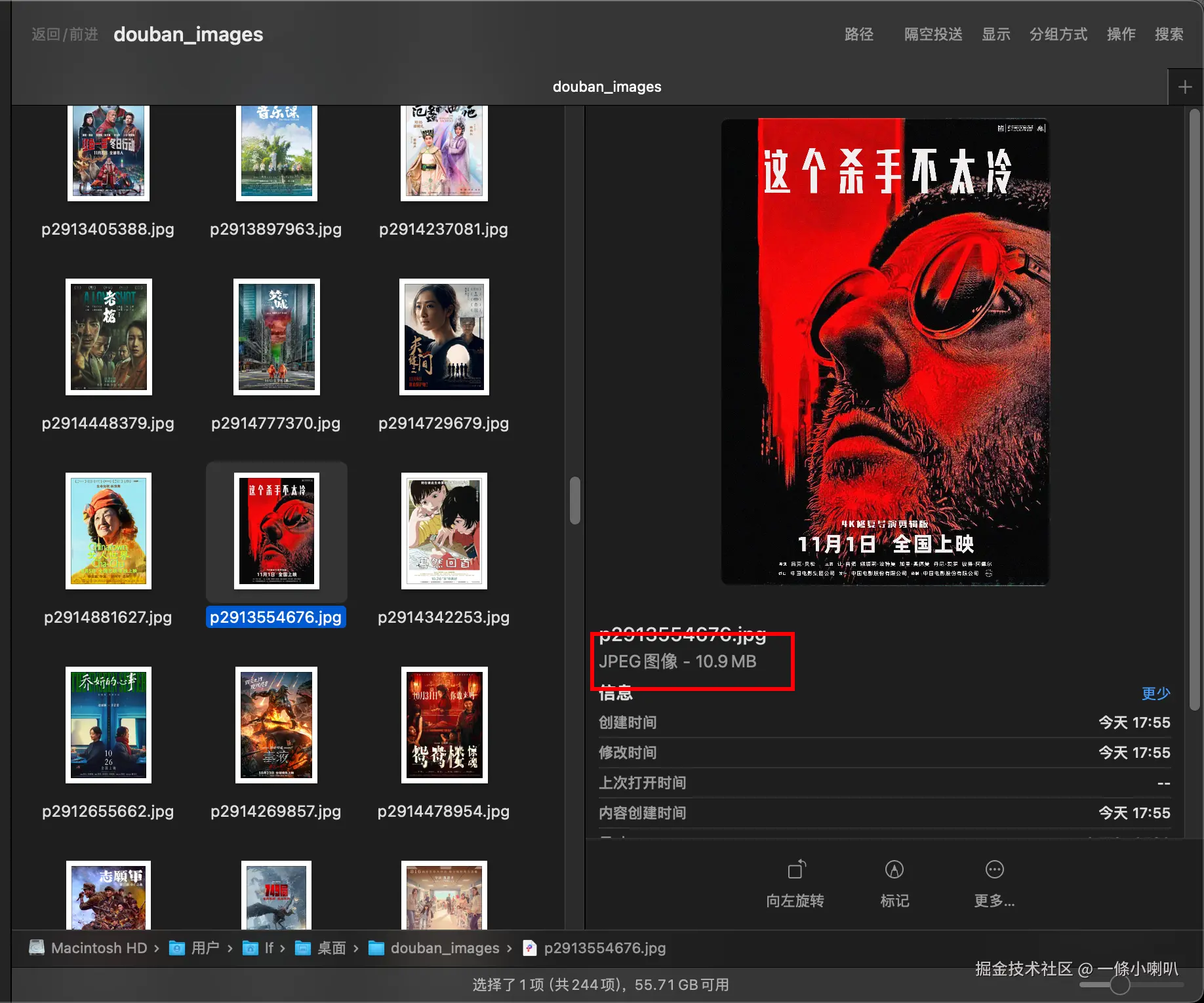The height and width of the screenshot is (1003, 1204).
Task: Click the 返回/前进 navigation control
Action: [x=65, y=34]
